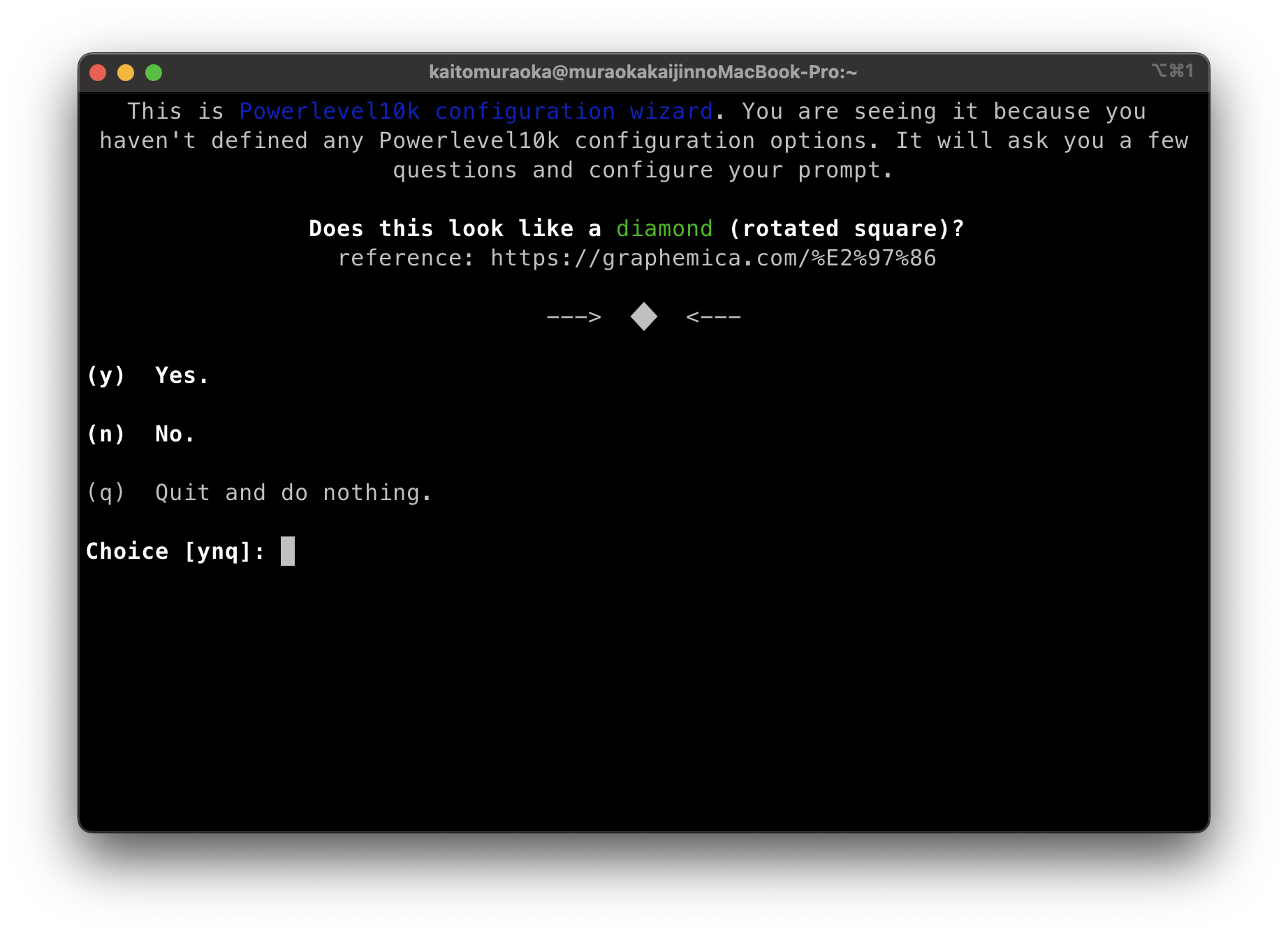Click the block cursor after the Choice prompt
The image size is (1288, 936).
click(x=288, y=551)
